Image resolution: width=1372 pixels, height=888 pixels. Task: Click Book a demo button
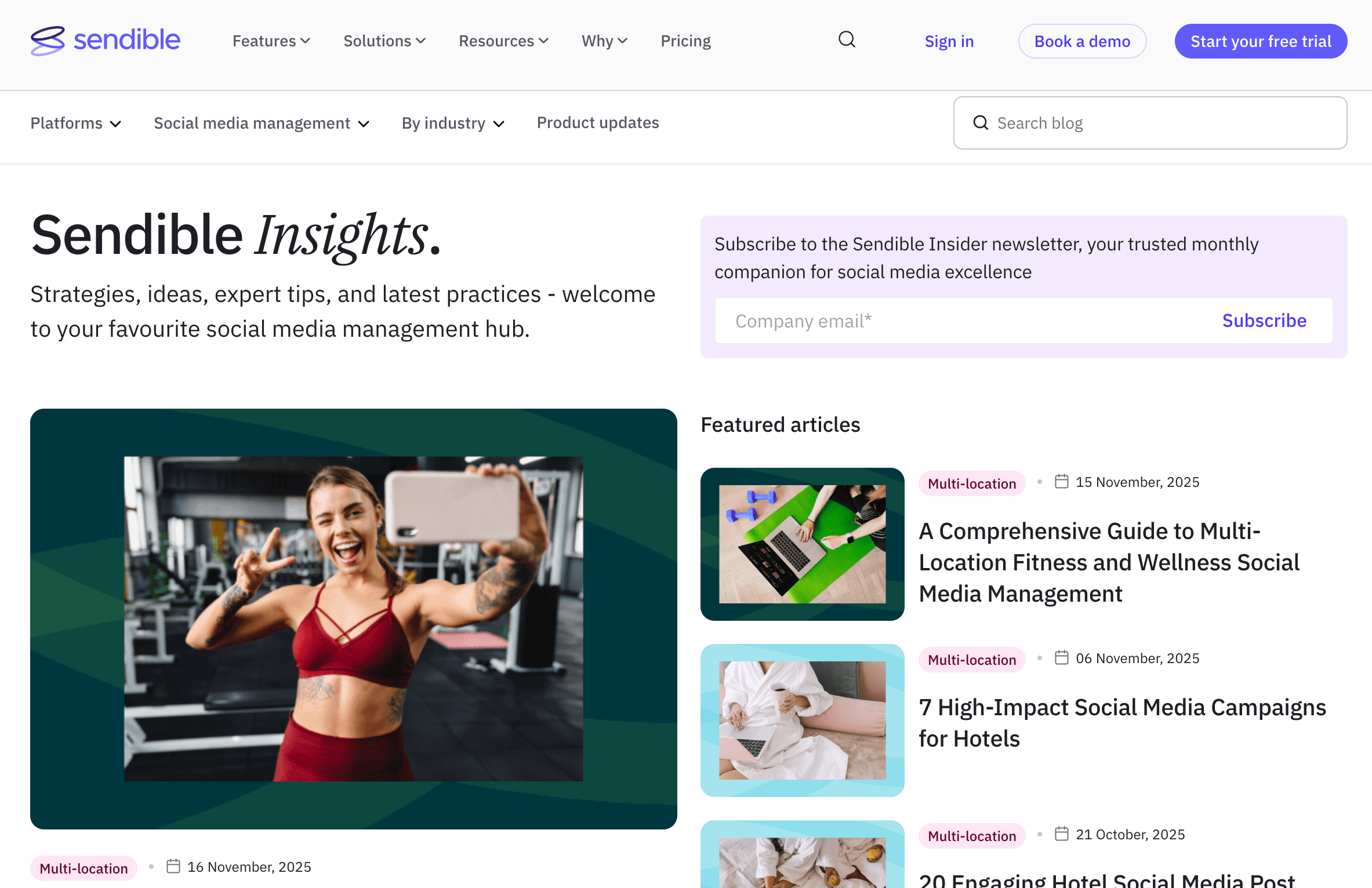(x=1082, y=41)
